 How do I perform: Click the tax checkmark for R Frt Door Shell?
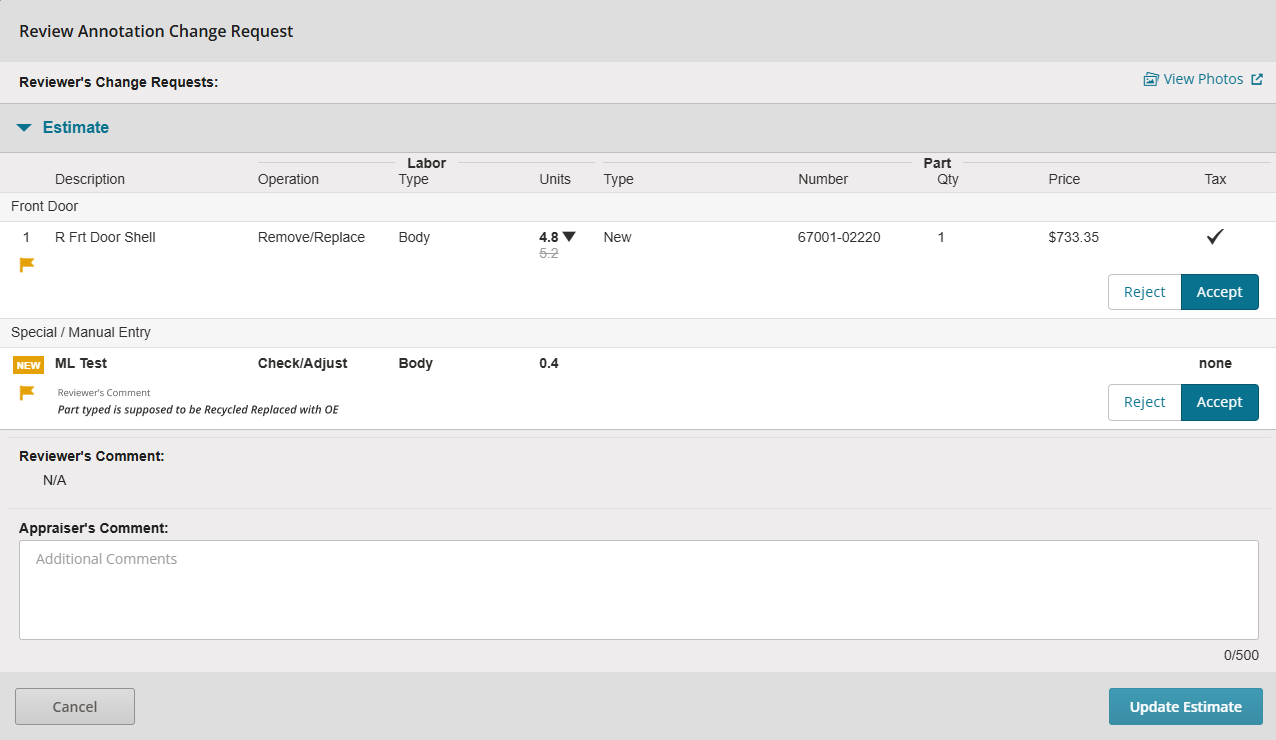1214,236
